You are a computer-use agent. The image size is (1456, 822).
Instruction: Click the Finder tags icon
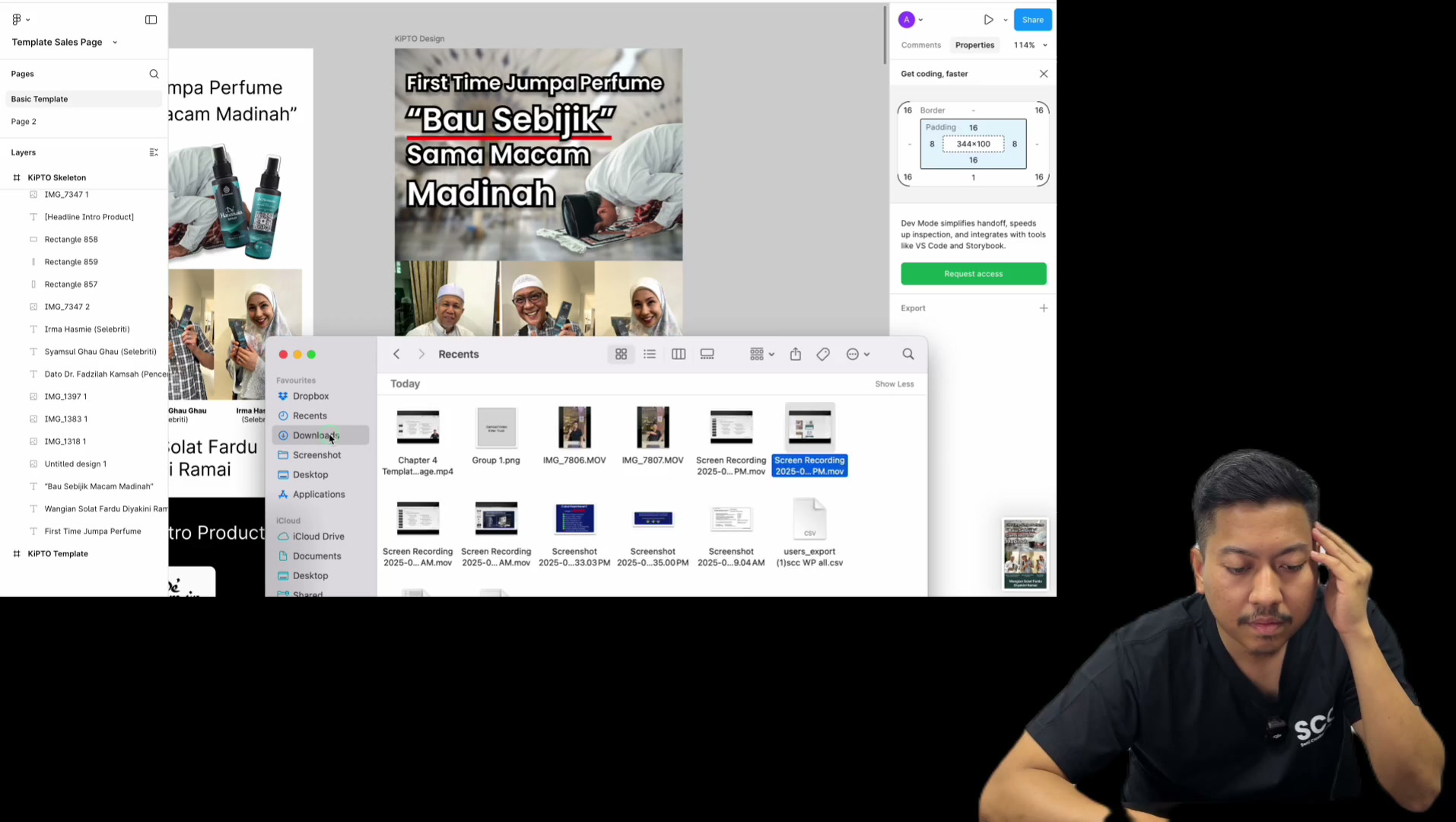pyautogui.click(x=823, y=354)
